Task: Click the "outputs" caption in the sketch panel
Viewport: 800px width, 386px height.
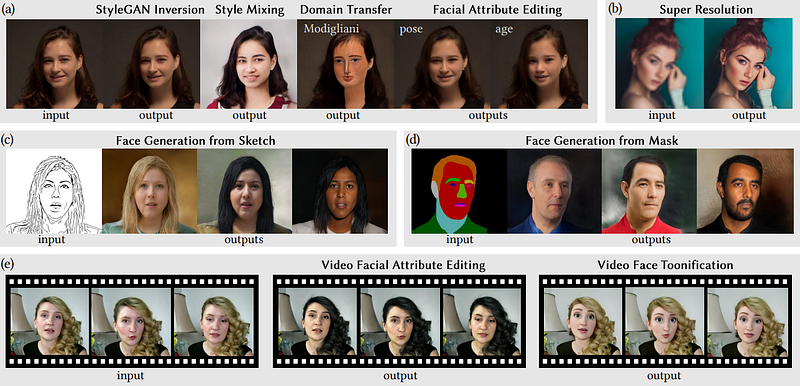Action: coord(244,239)
